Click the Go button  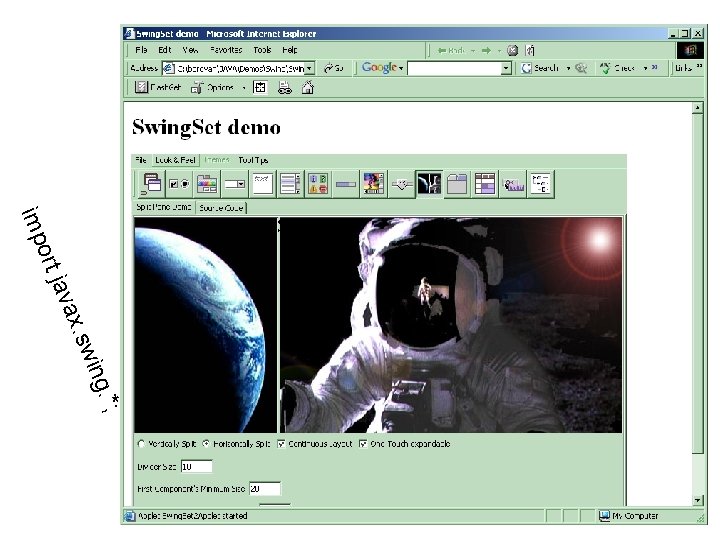(334, 68)
